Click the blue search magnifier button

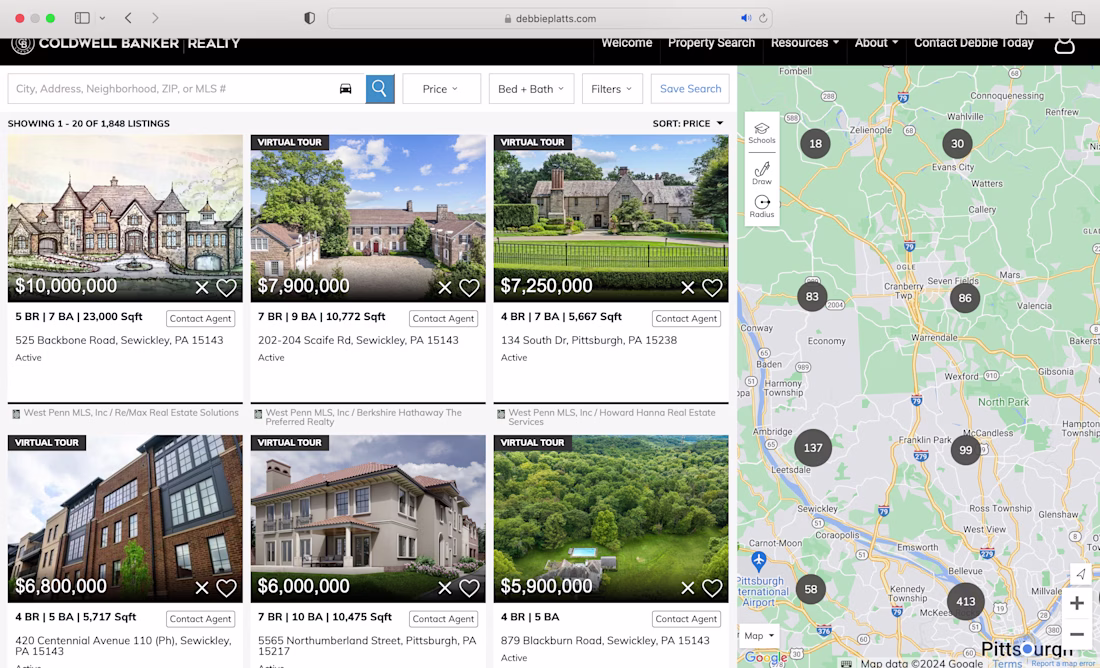[380, 88]
